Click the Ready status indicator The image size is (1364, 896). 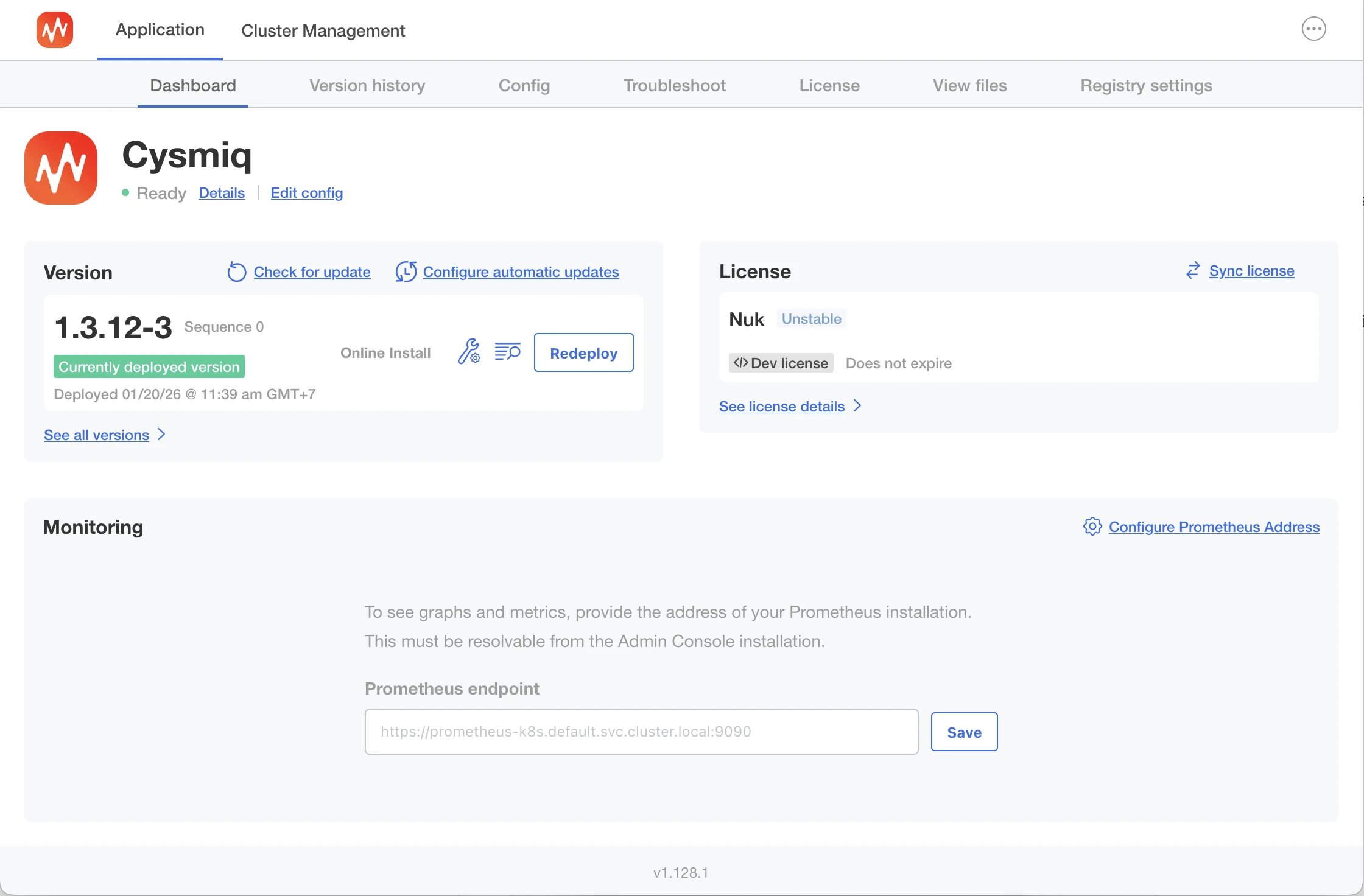click(x=153, y=193)
